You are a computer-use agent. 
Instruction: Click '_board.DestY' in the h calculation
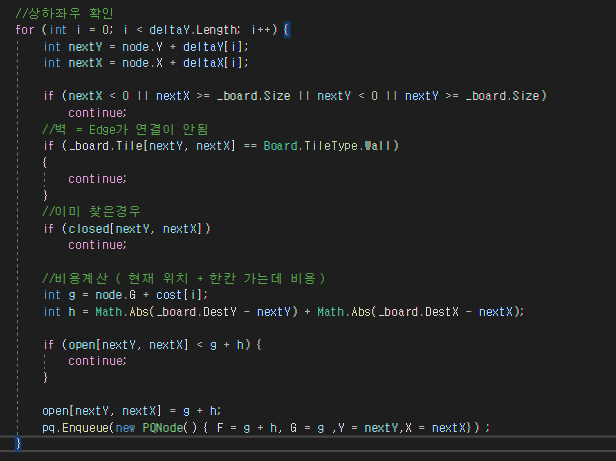click(196, 312)
